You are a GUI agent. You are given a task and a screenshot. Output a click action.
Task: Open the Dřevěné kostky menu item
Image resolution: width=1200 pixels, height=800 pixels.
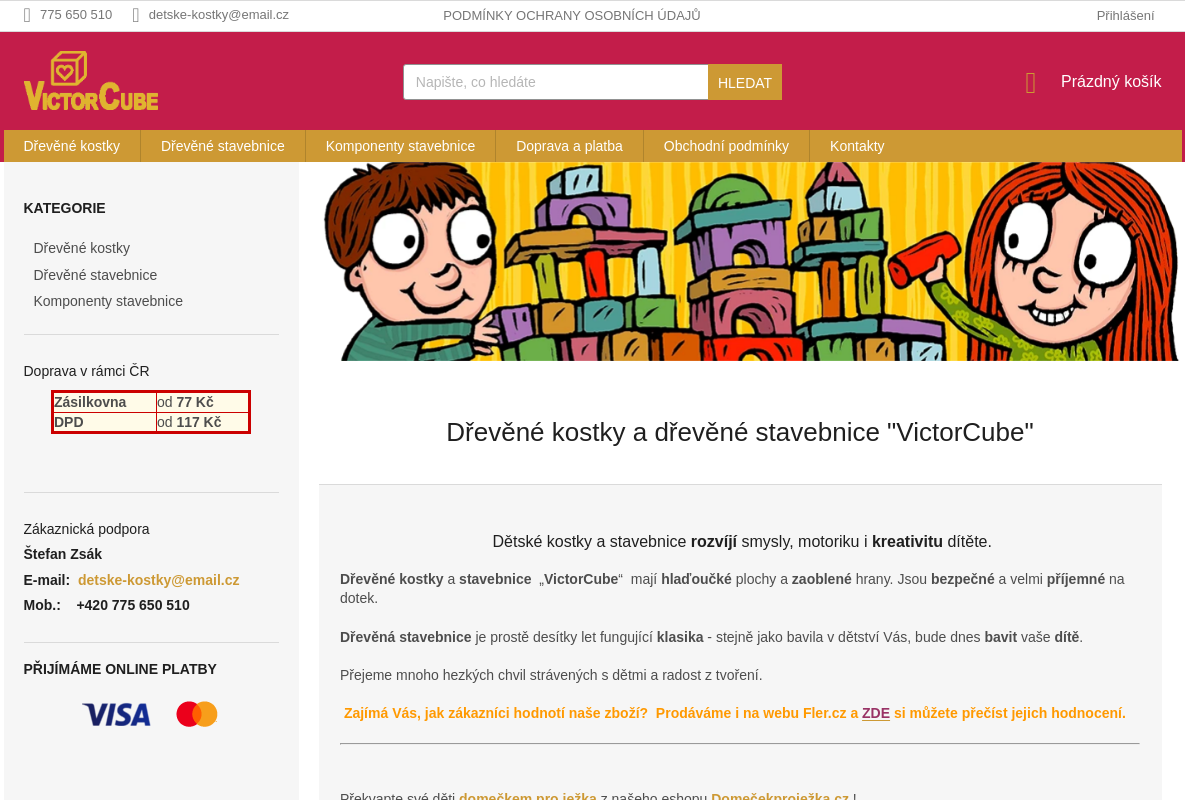coord(72,146)
